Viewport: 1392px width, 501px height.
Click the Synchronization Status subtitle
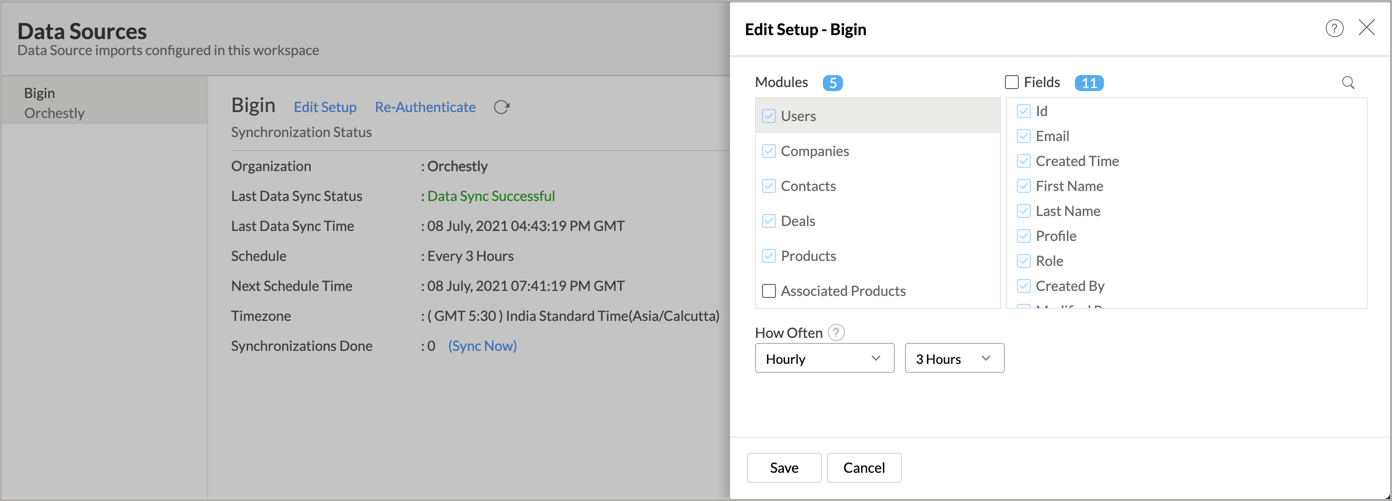301,132
